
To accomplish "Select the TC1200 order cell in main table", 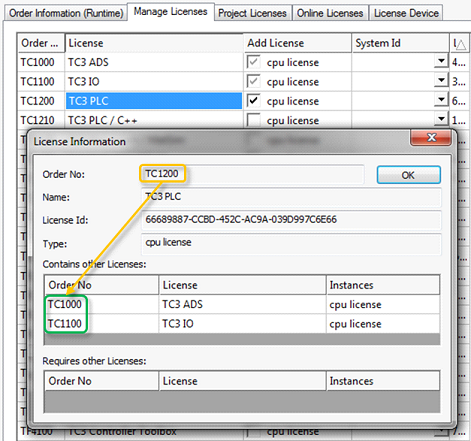I will [41, 101].
